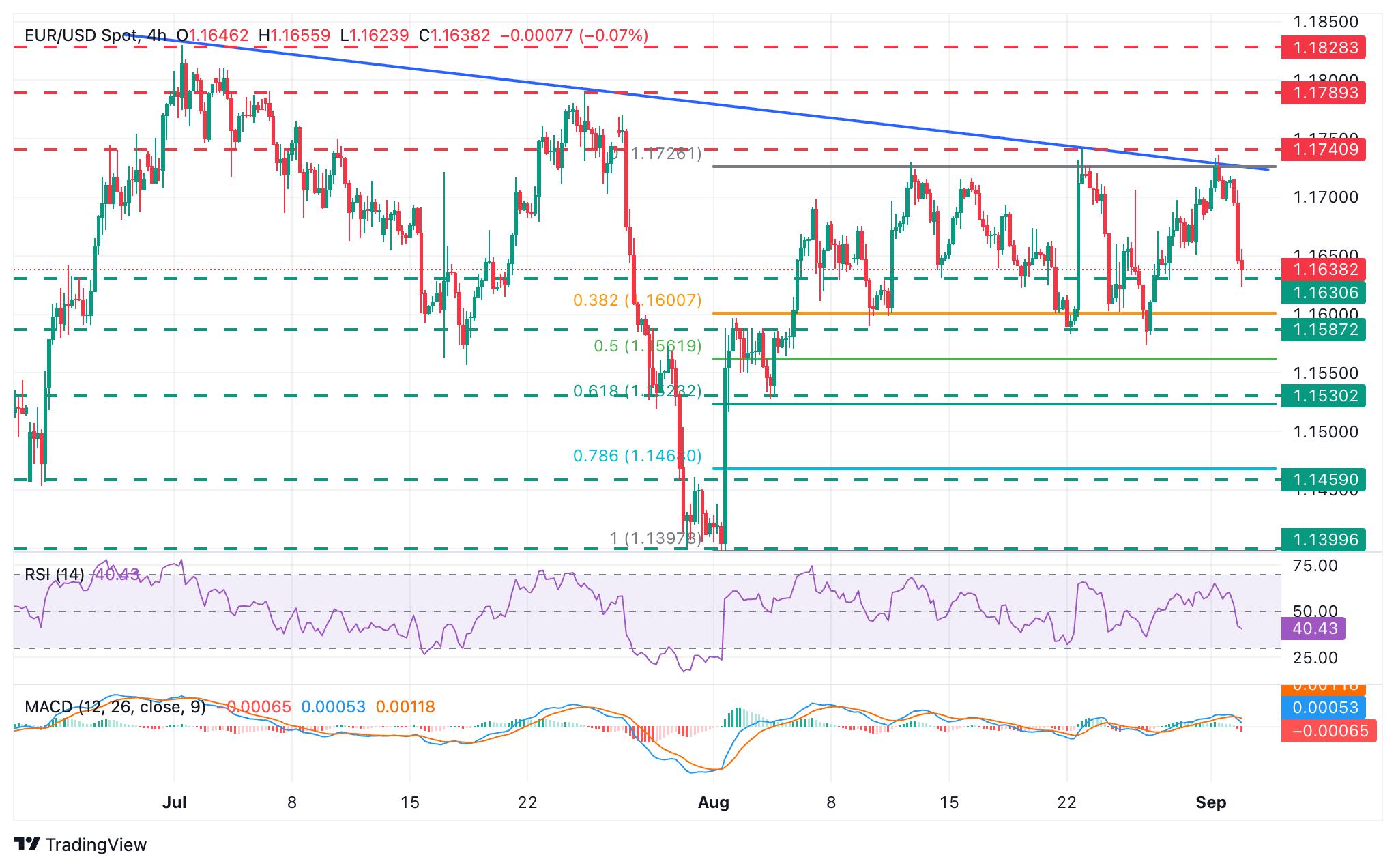
Task: Click the RSI (14) indicator title
Action: (55, 575)
